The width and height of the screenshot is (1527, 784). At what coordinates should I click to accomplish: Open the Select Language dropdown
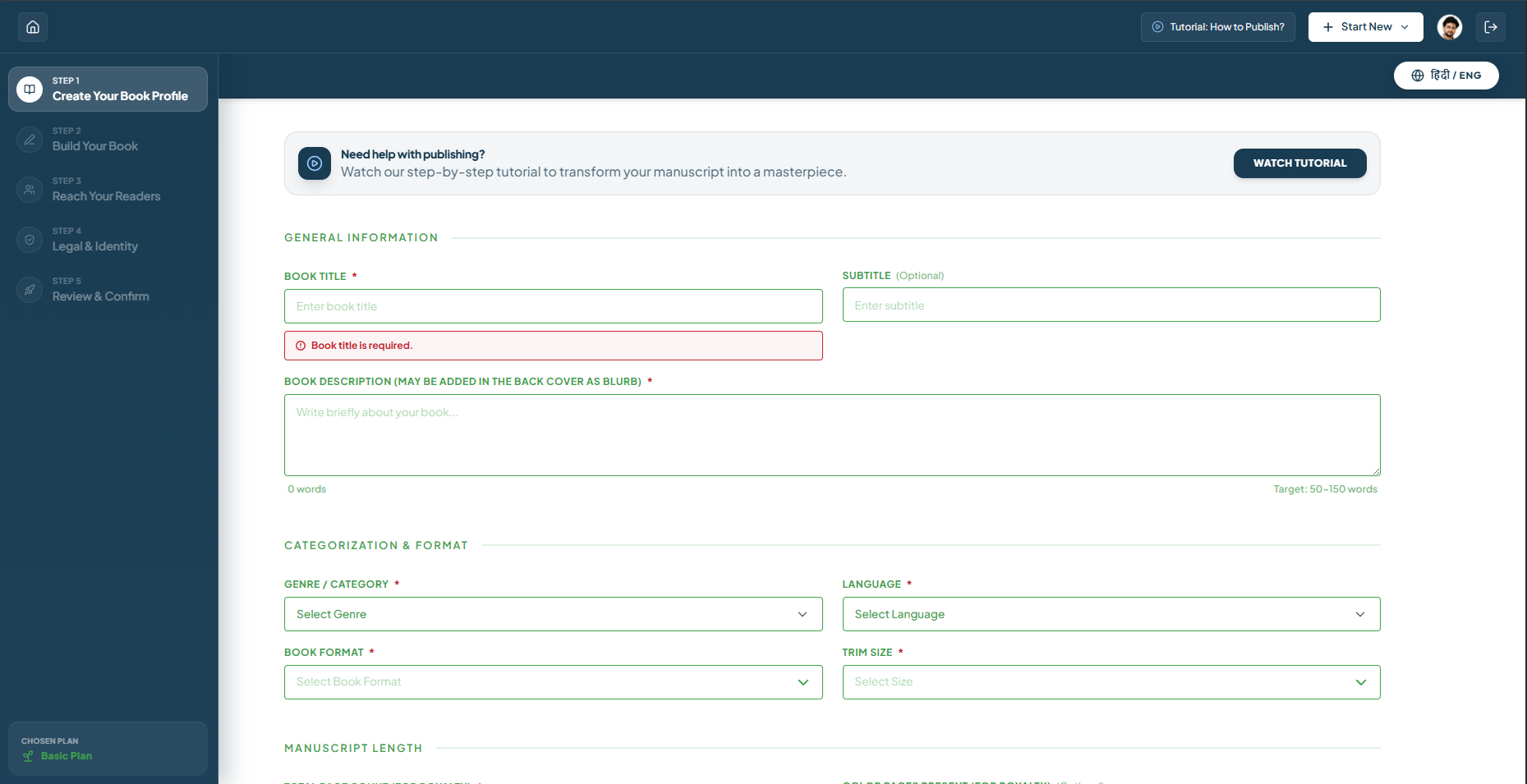pos(1111,614)
